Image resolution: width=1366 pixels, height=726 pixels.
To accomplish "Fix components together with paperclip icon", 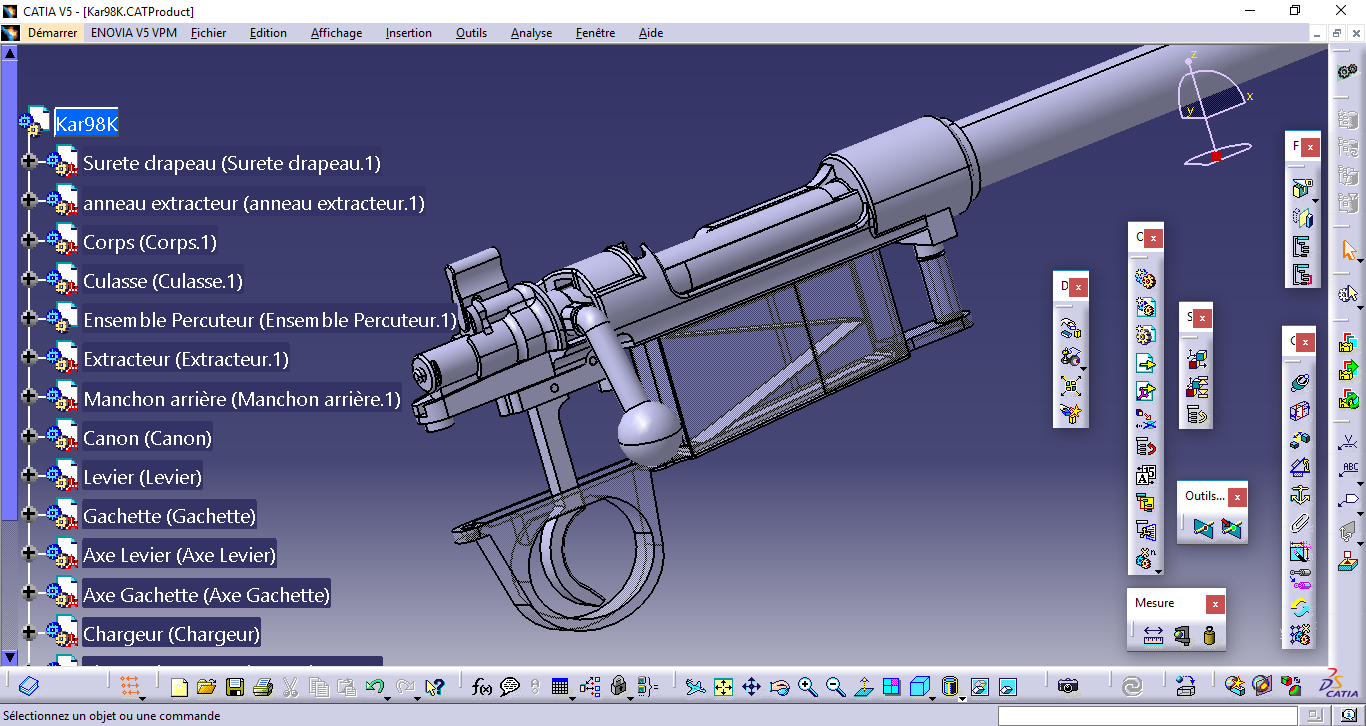I will [1300, 523].
